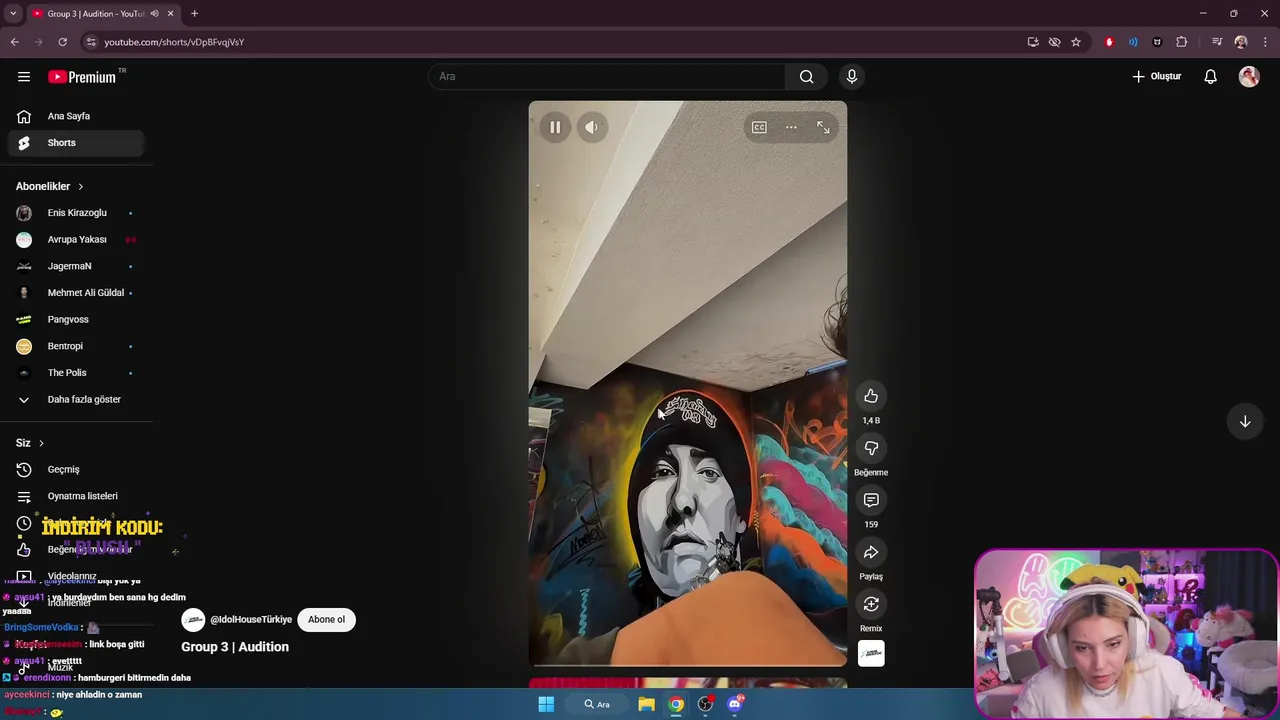Viewport: 1280px width, 720px height.
Task: Open the Extensions puzzle menu
Action: 1182,42
